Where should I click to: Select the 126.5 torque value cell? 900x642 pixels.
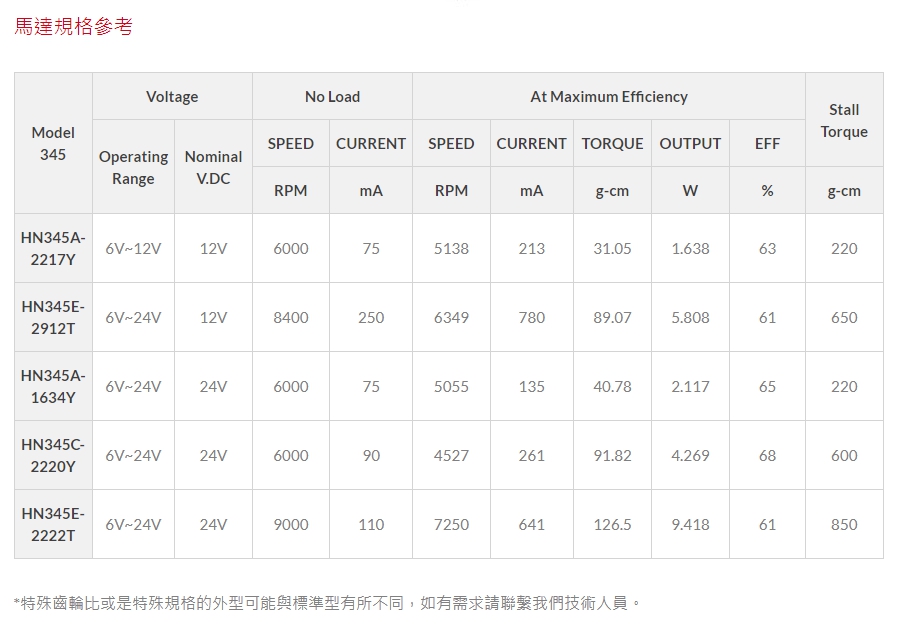(612, 525)
